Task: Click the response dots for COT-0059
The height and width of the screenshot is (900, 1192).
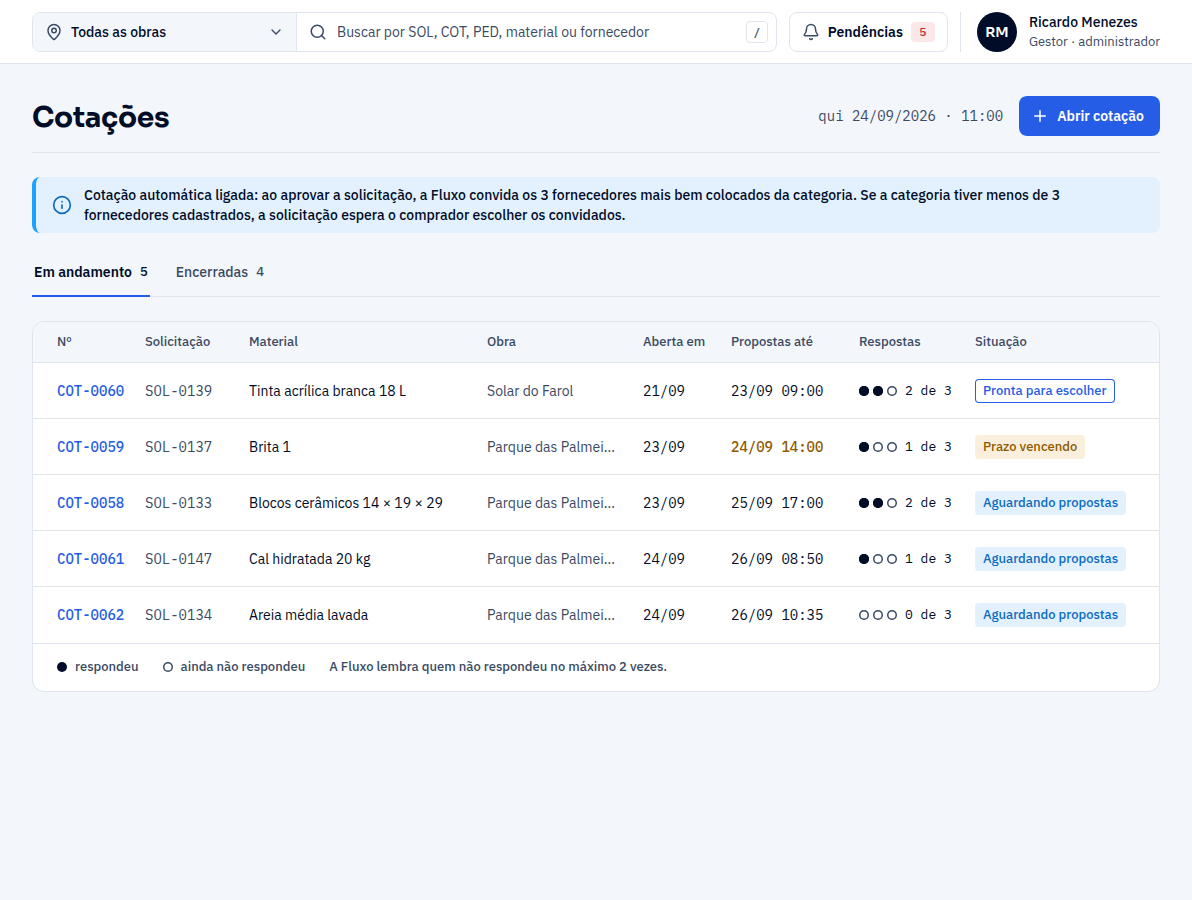Action: point(877,447)
